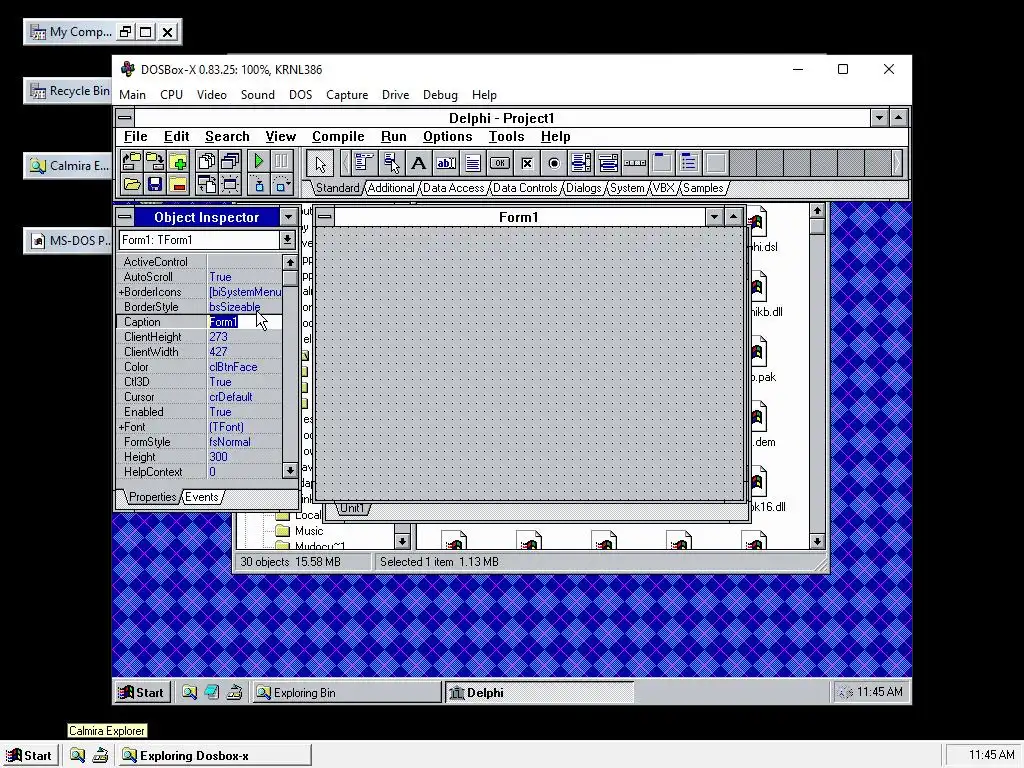Select the RadioGroup component

click(689, 163)
